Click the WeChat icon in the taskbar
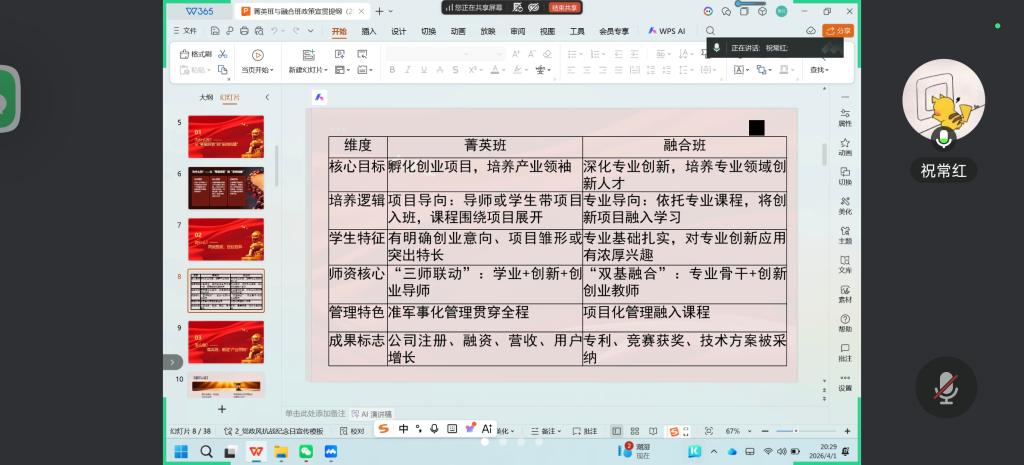 306,452
